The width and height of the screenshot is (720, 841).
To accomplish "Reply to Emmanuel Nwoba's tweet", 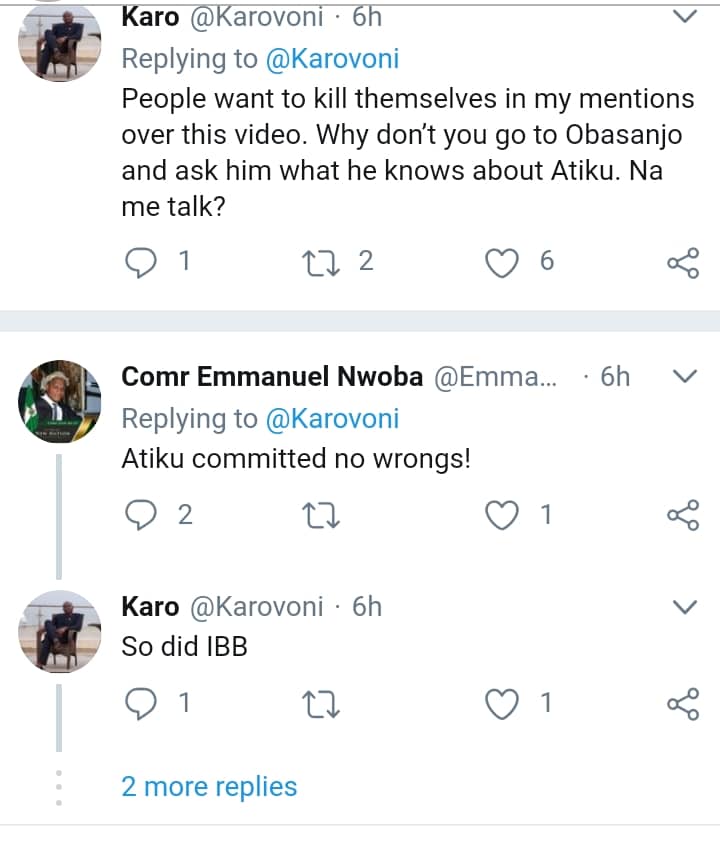I will click(141, 515).
